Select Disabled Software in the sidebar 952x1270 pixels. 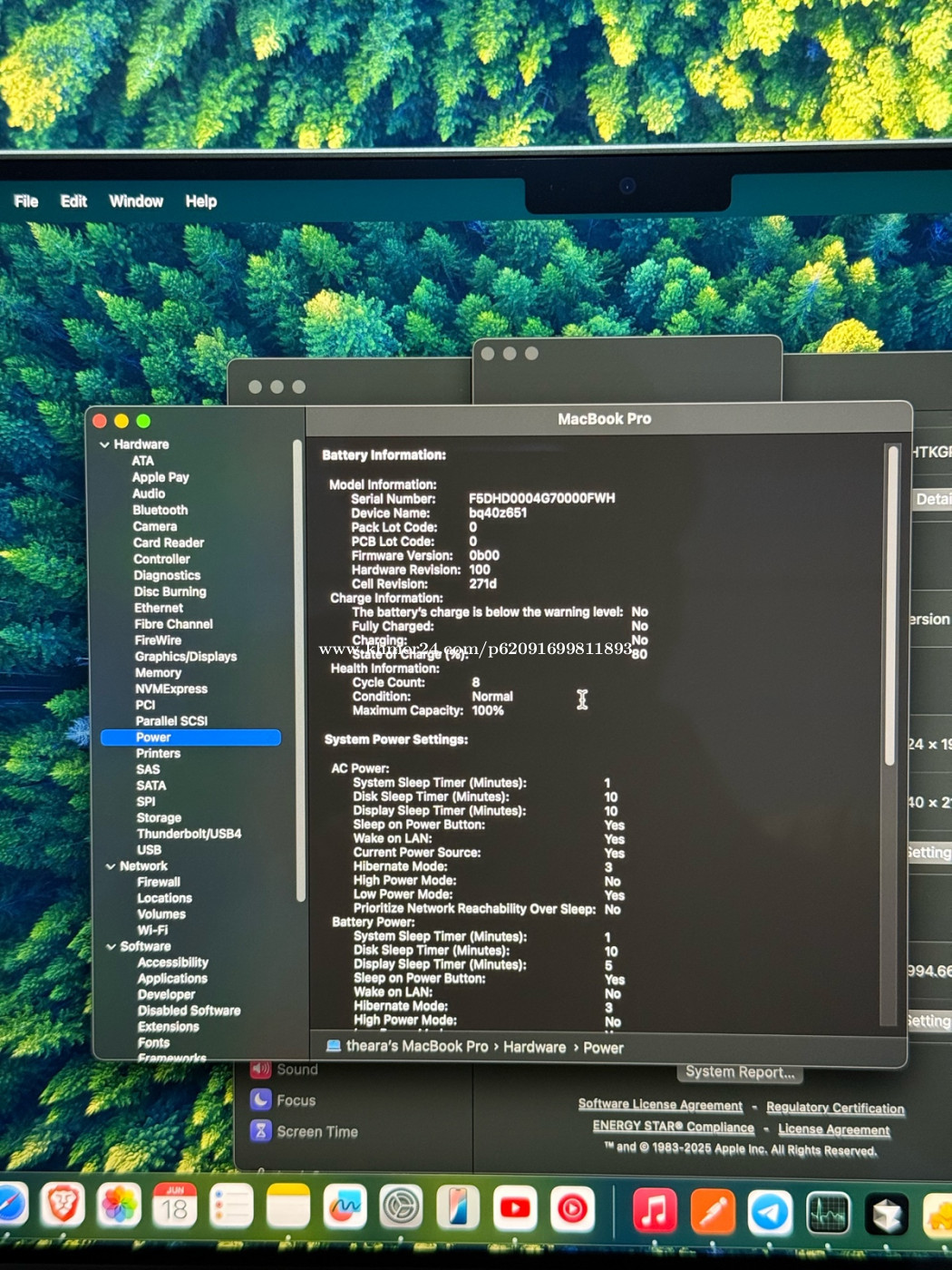tap(189, 1011)
